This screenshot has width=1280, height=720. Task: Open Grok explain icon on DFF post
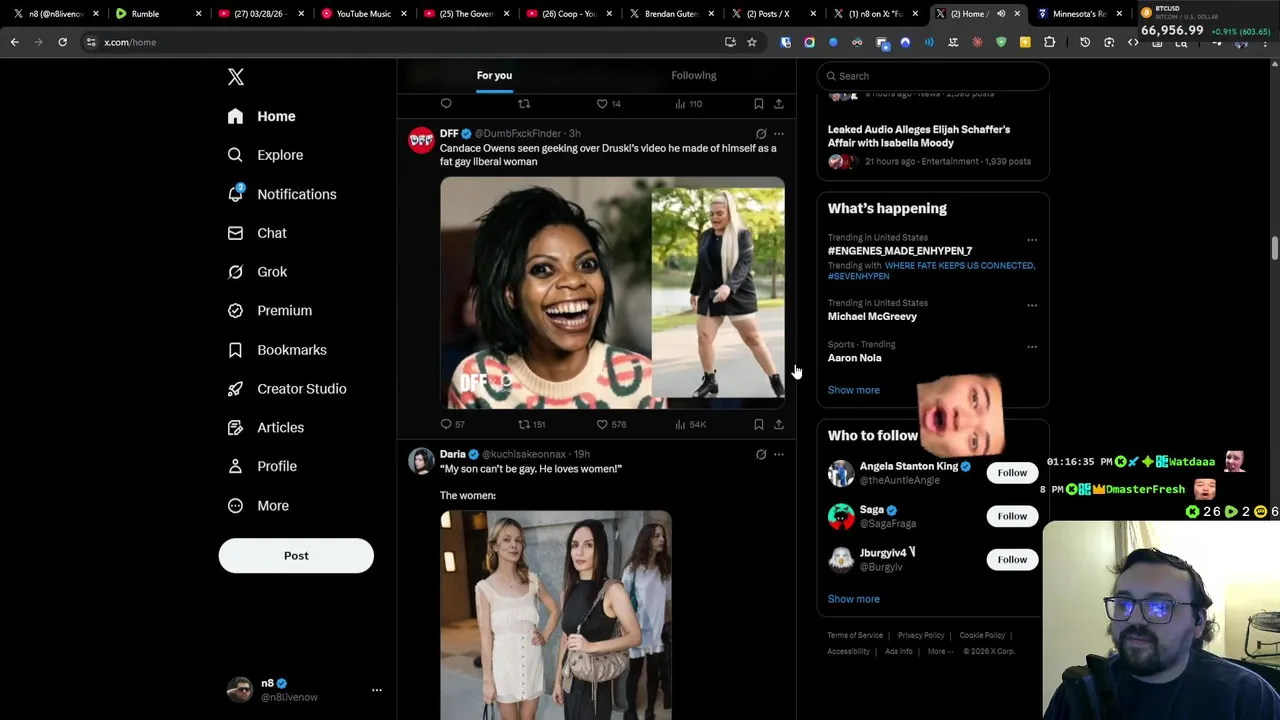click(761, 133)
